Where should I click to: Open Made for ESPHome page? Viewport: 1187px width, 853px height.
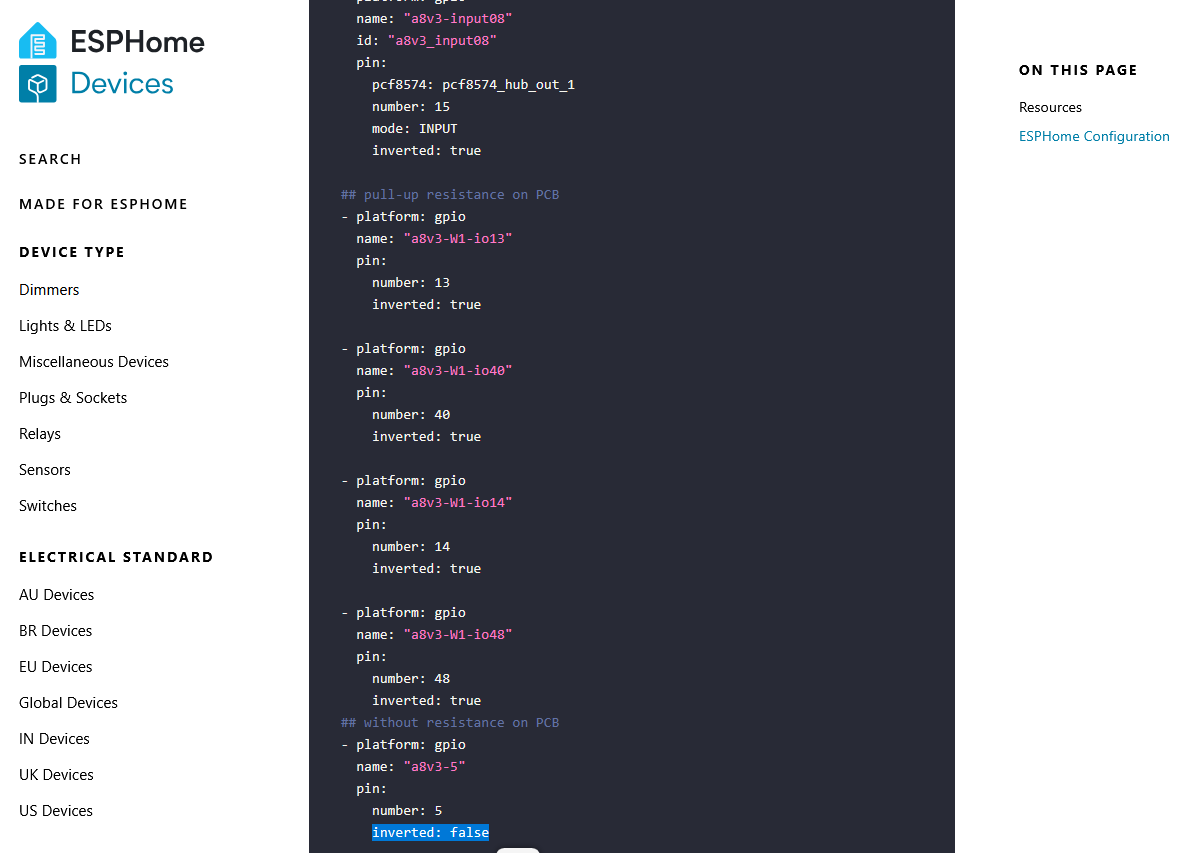(x=103, y=204)
